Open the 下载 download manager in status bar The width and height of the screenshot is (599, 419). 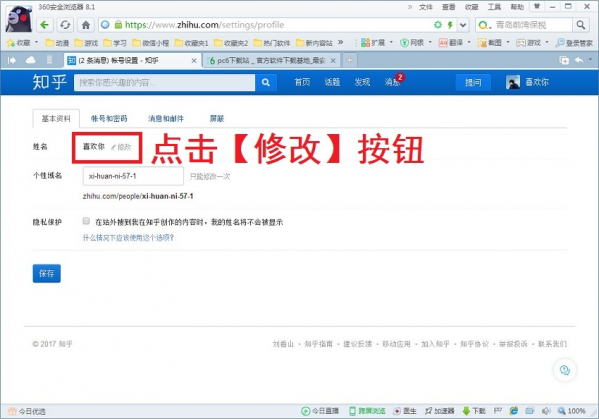click(474, 411)
